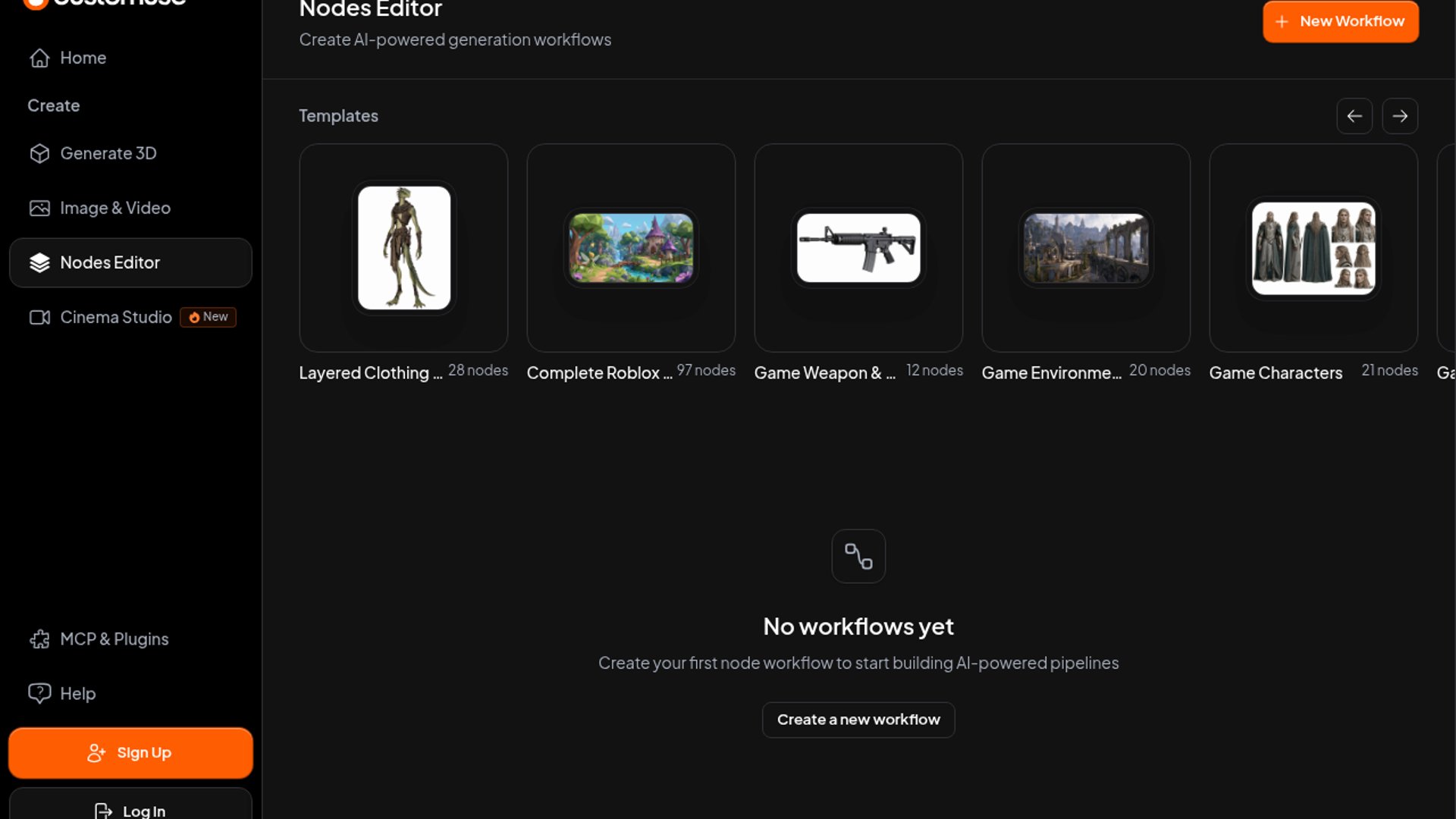Click the left arrow to show previous templates
1456x819 pixels.
coord(1354,116)
